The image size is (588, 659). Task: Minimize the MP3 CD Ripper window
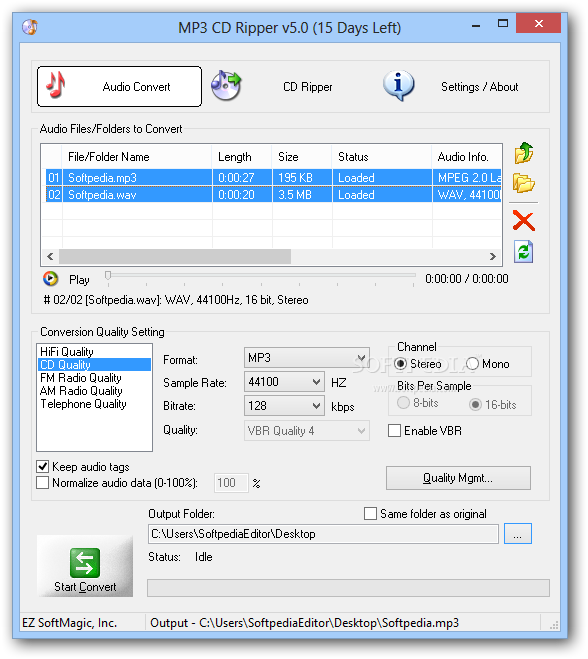[x=476, y=26]
